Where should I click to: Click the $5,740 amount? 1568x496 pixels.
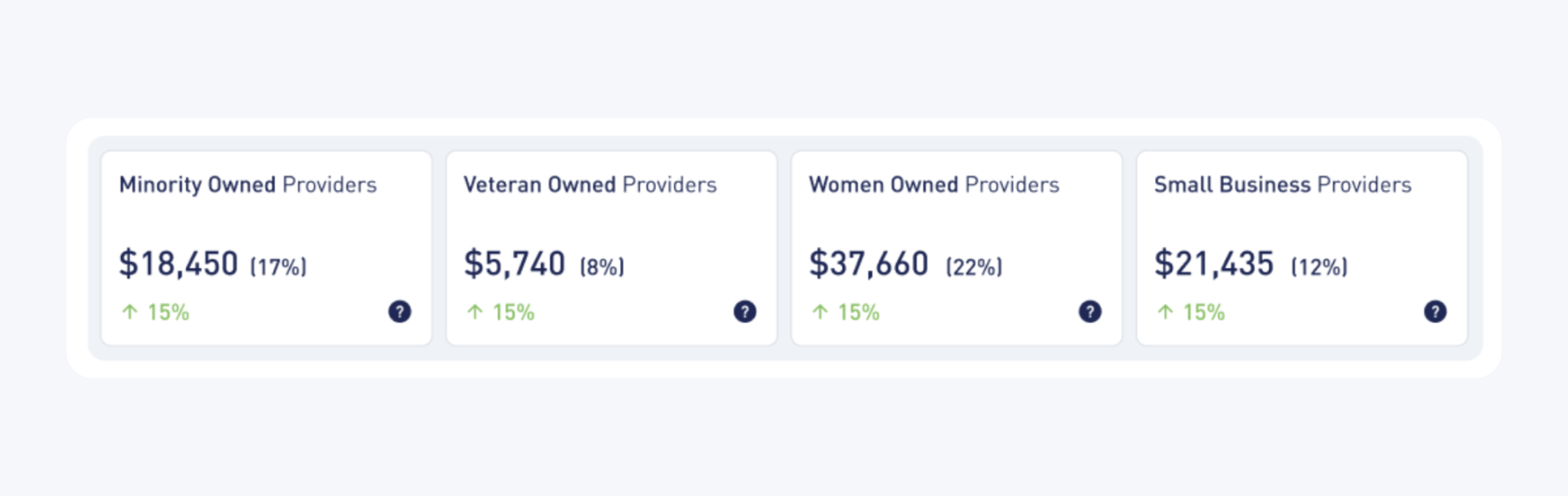(514, 264)
